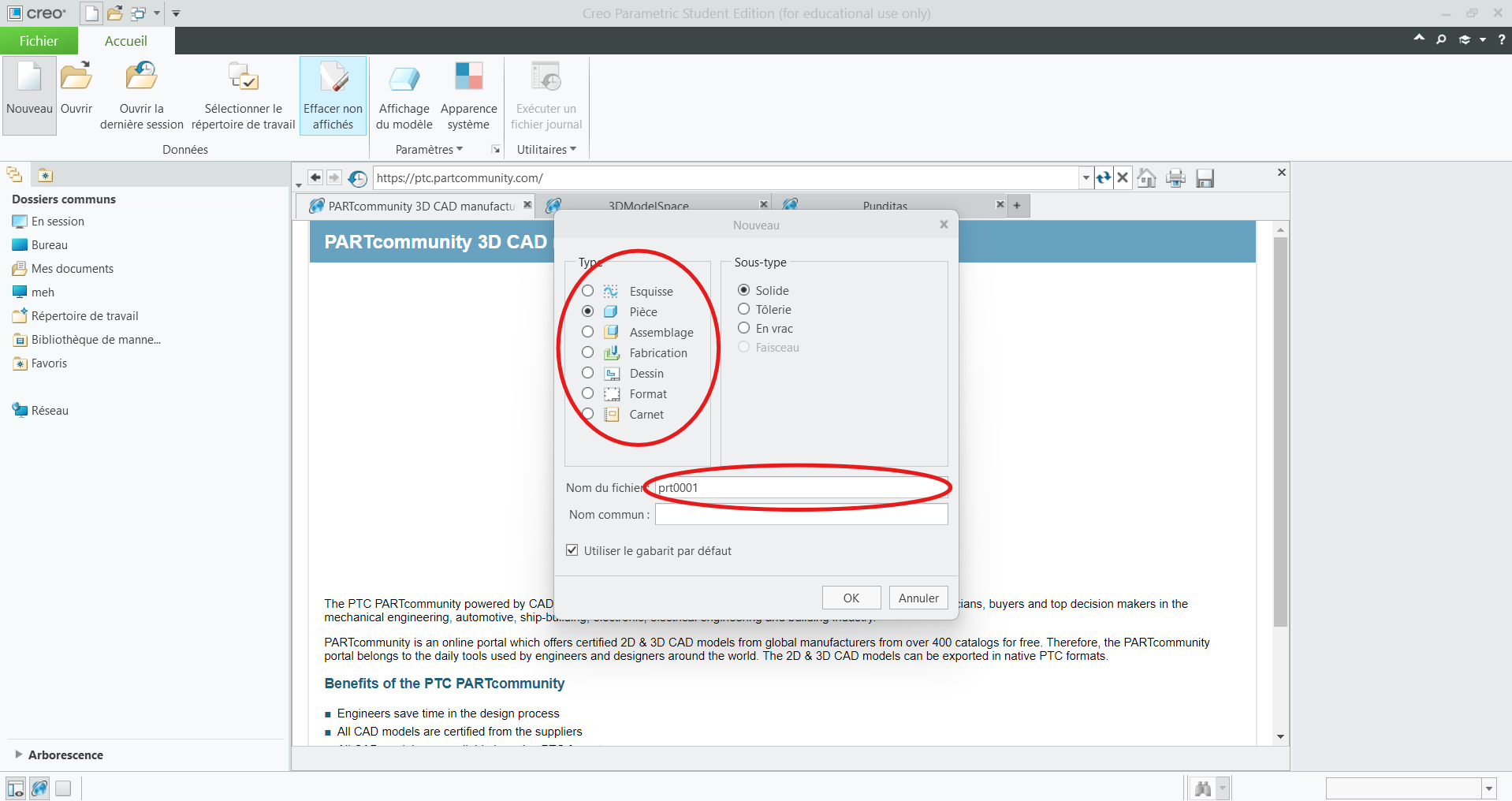Click the new file icon in quick access toolbar
This screenshot has height=801, width=1512.
click(x=92, y=13)
